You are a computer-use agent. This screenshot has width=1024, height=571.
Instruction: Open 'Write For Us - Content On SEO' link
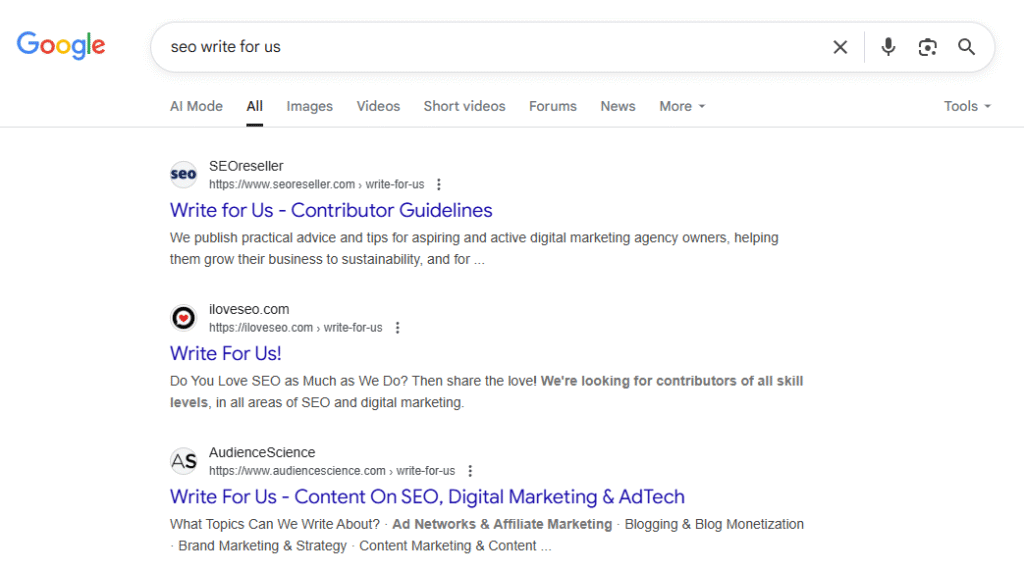click(x=427, y=497)
